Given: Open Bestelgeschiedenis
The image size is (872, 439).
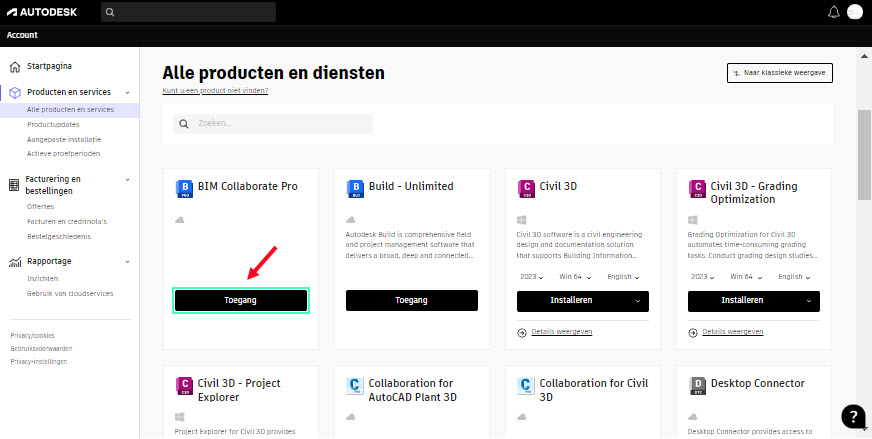Looking at the screenshot, I should (58, 236).
